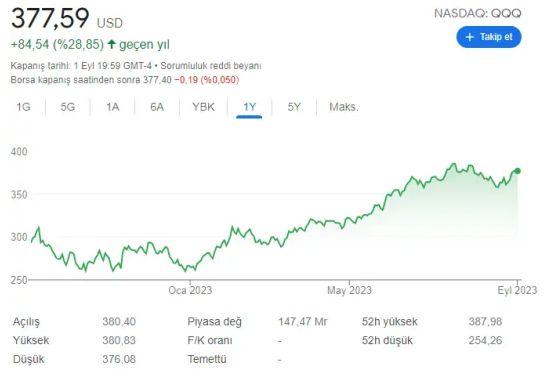Click the USD currency label
Screen dimensions: 557x372
tap(110, 23)
